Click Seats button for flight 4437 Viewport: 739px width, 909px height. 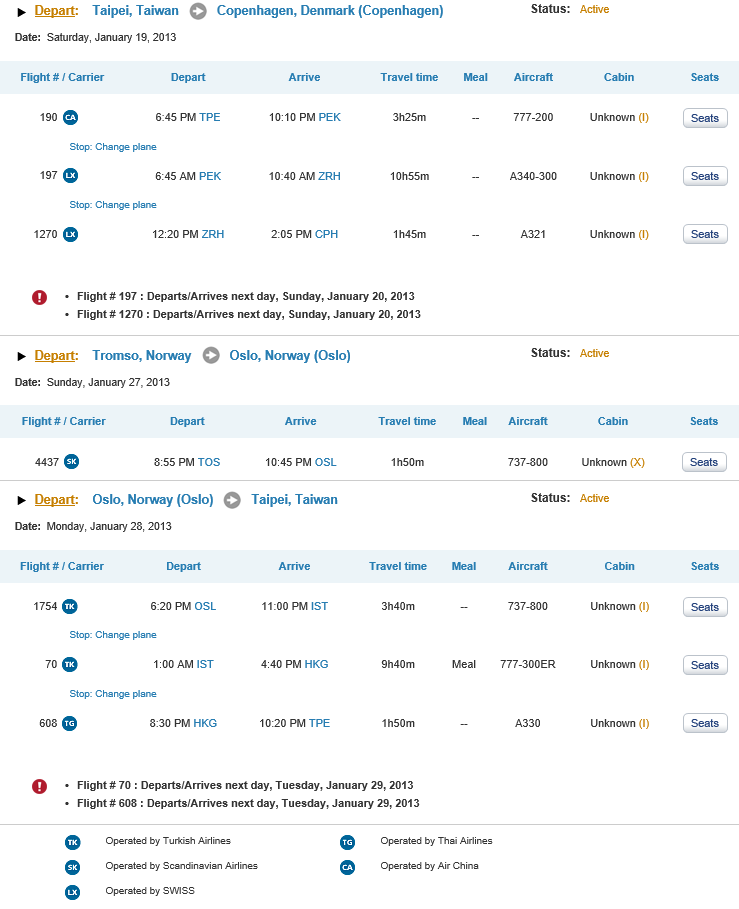click(x=704, y=462)
